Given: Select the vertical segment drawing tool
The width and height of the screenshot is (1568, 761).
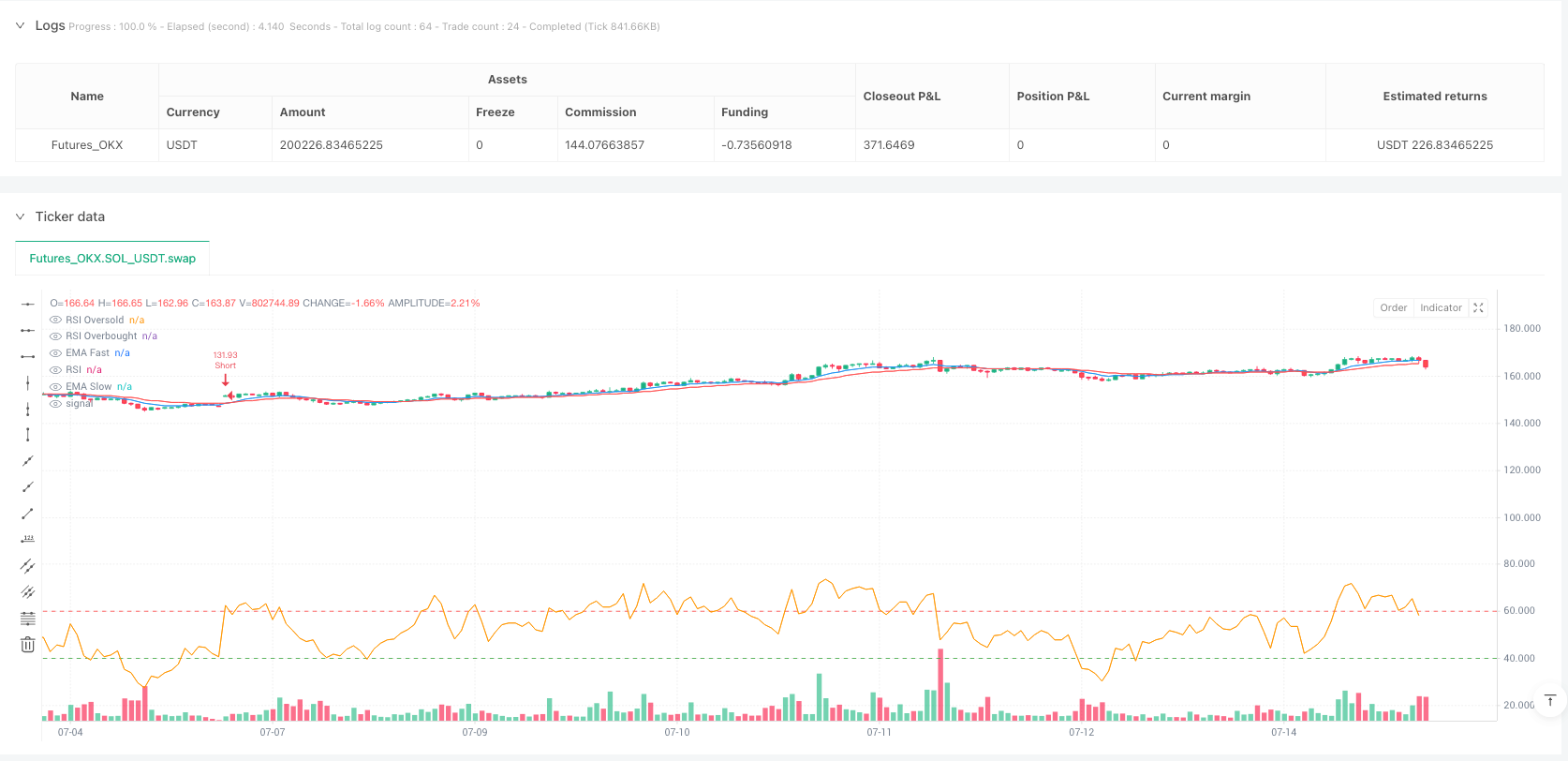Looking at the screenshot, I should tap(28, 435).
